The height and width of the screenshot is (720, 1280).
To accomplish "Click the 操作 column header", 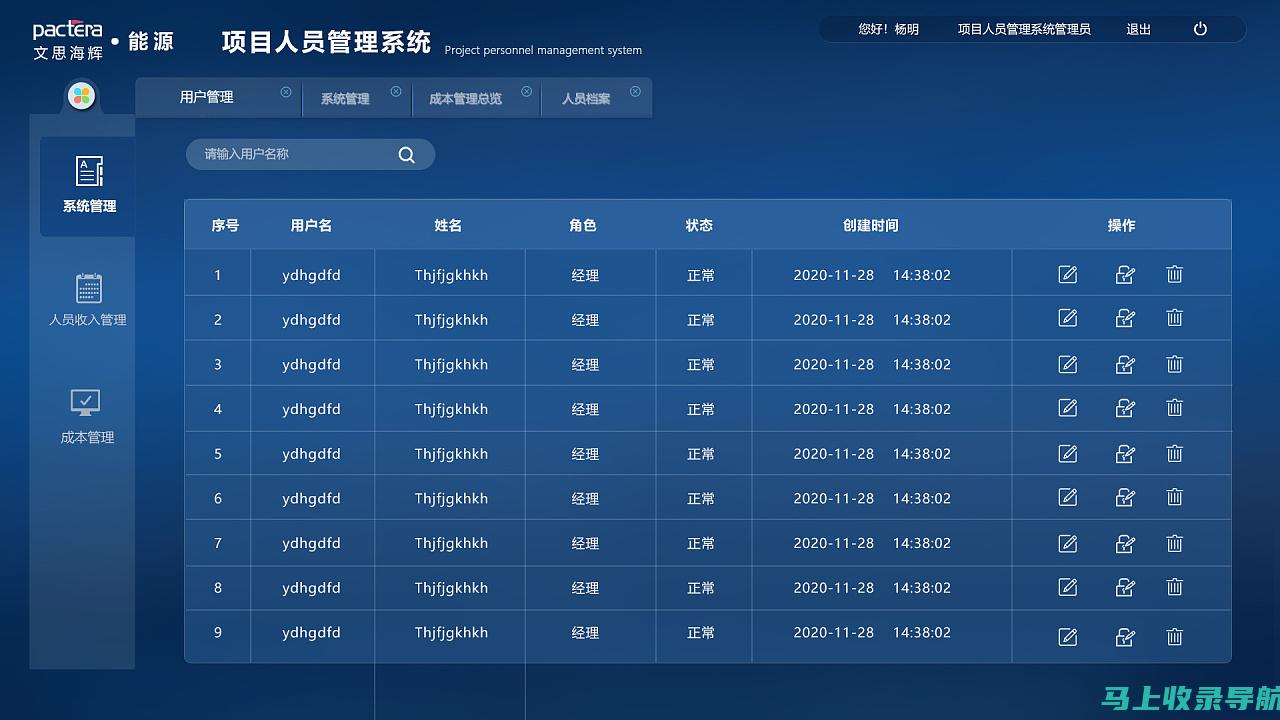I will click(1121, 225).
